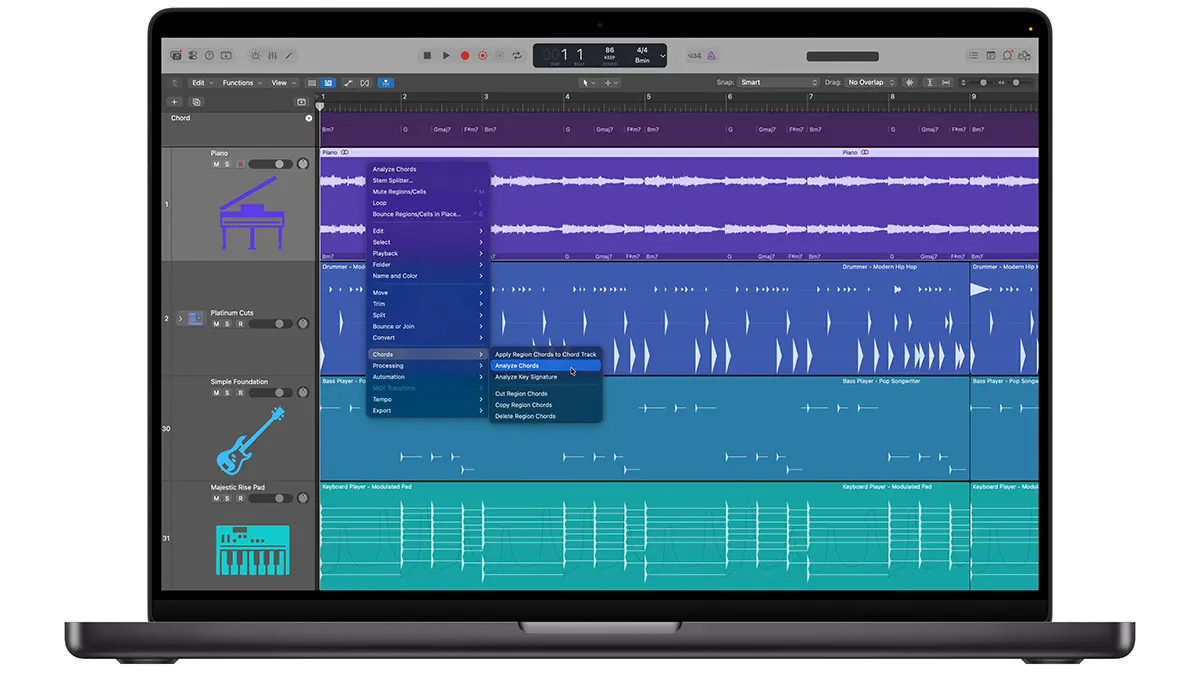The width and height of the screenshot is (1200, 677).
Task: Open the Drag No Overlap dropdown
Action: 870,82
